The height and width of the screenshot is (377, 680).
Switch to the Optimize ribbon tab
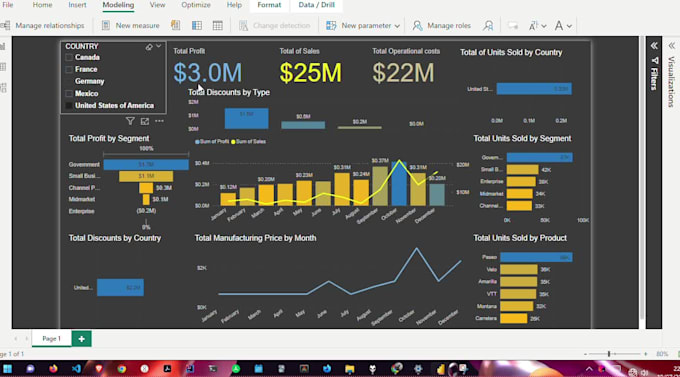coord(196,5)
